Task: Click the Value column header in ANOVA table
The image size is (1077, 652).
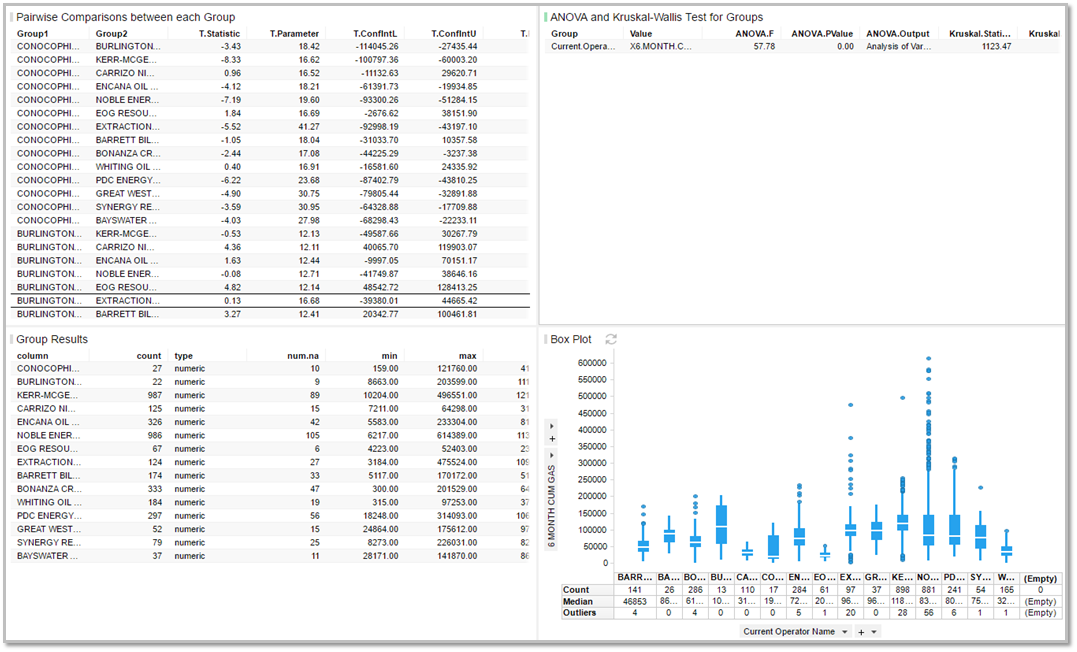Action: [x=641, y=34]
